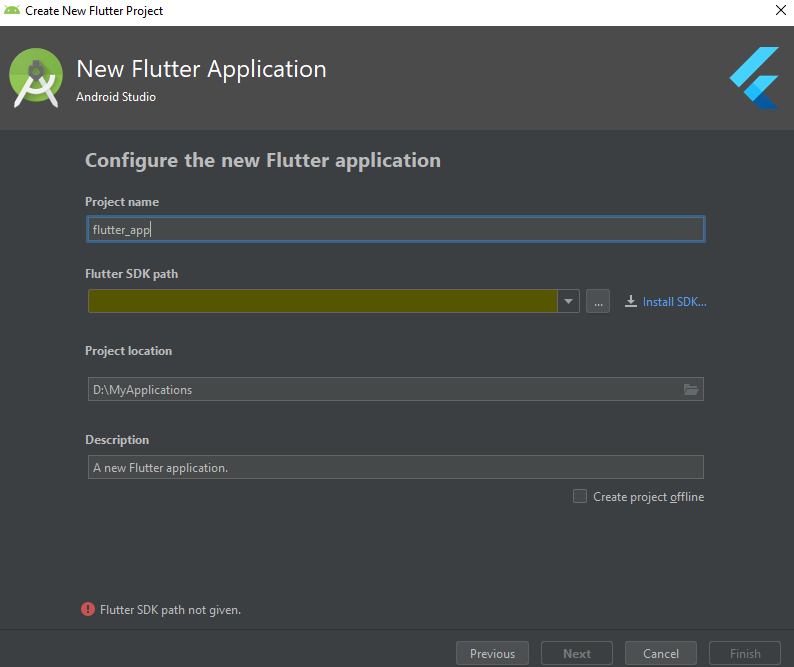Cancel the new Flutter project wizard

click(661, 653)
